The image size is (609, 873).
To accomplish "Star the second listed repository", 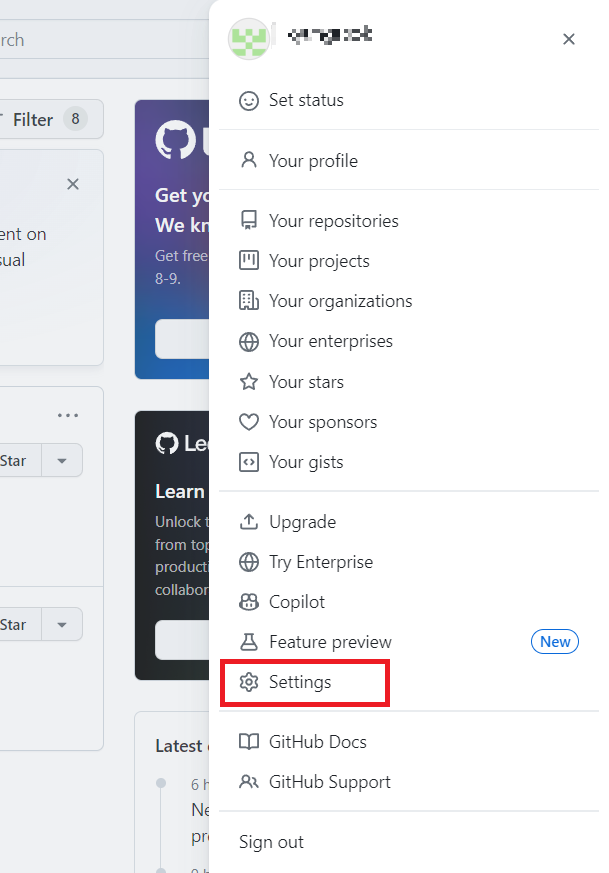I will point(14,624).
